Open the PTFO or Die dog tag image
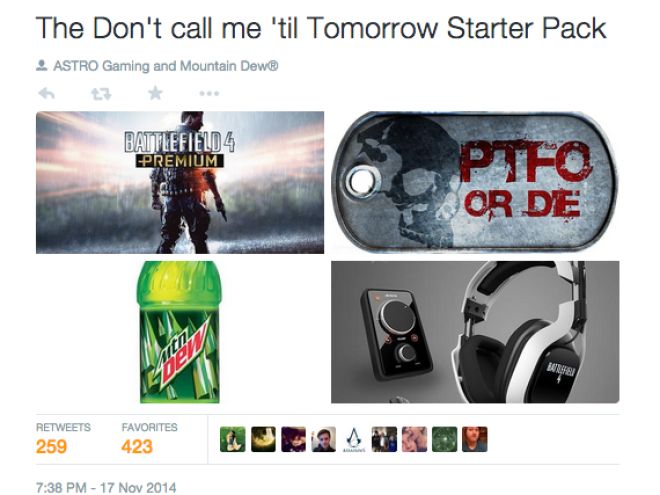This screenshot has width=660, height=495. click(x=474, y=182)
